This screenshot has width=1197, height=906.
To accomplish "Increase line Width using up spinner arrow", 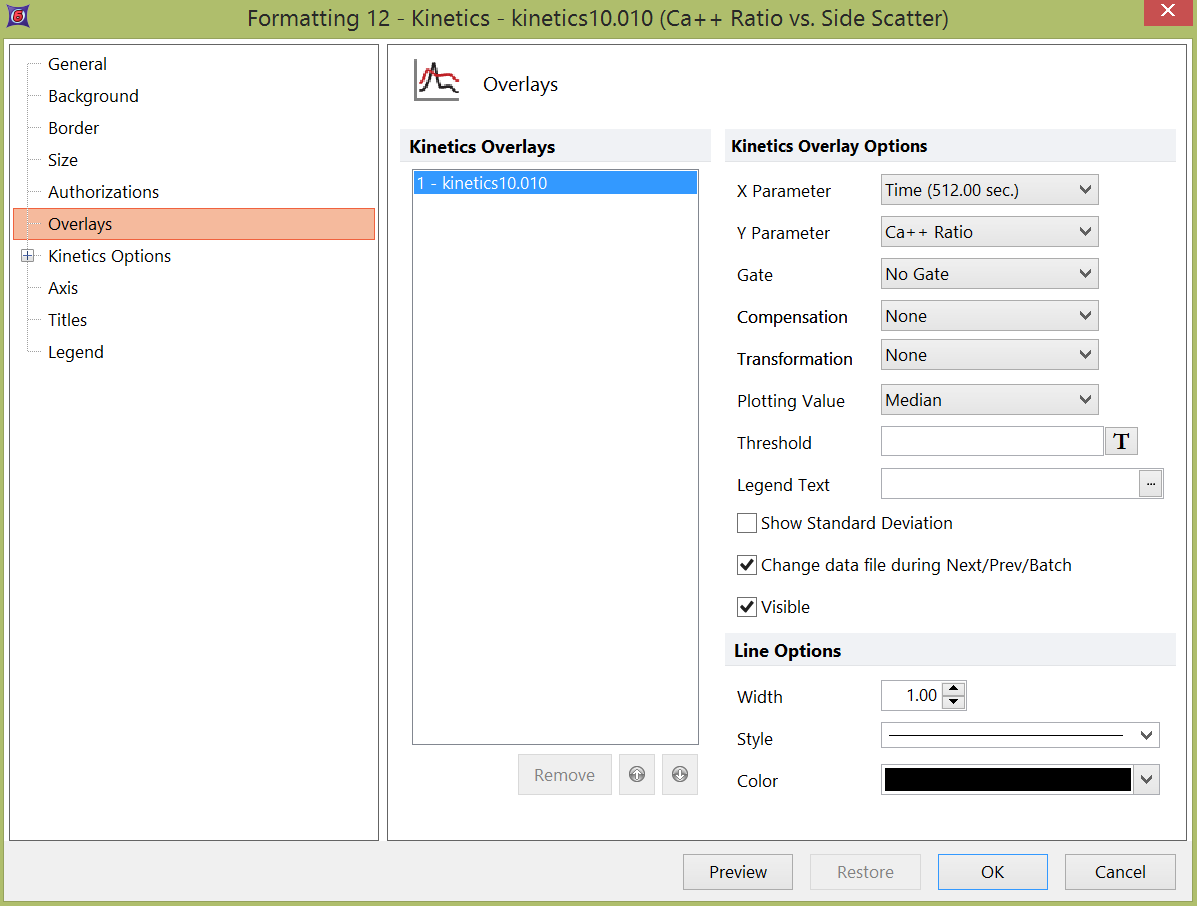I will (x=954, y=689).
